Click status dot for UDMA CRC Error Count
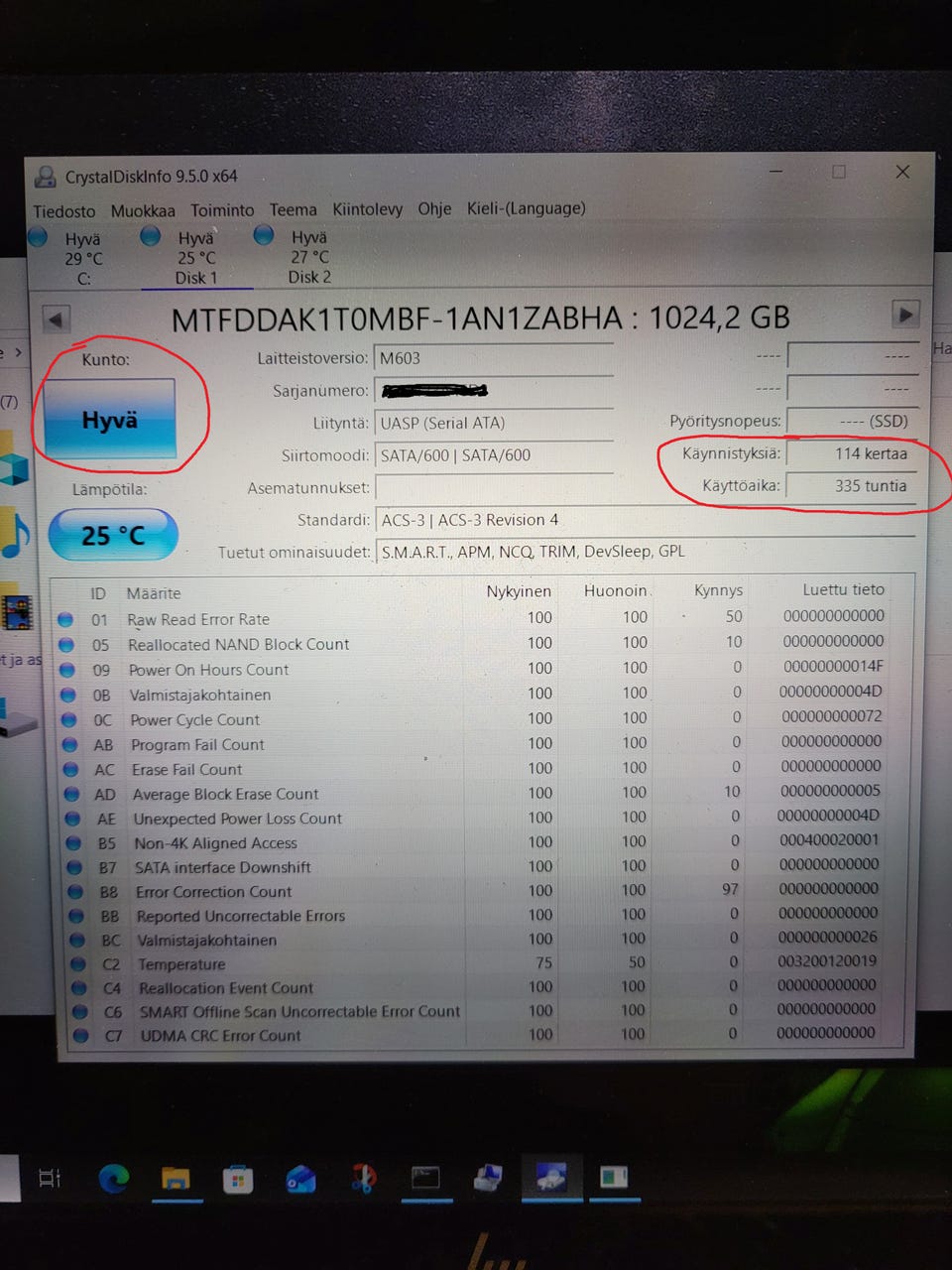952x1270 pixels. [x=80, y=1035]
